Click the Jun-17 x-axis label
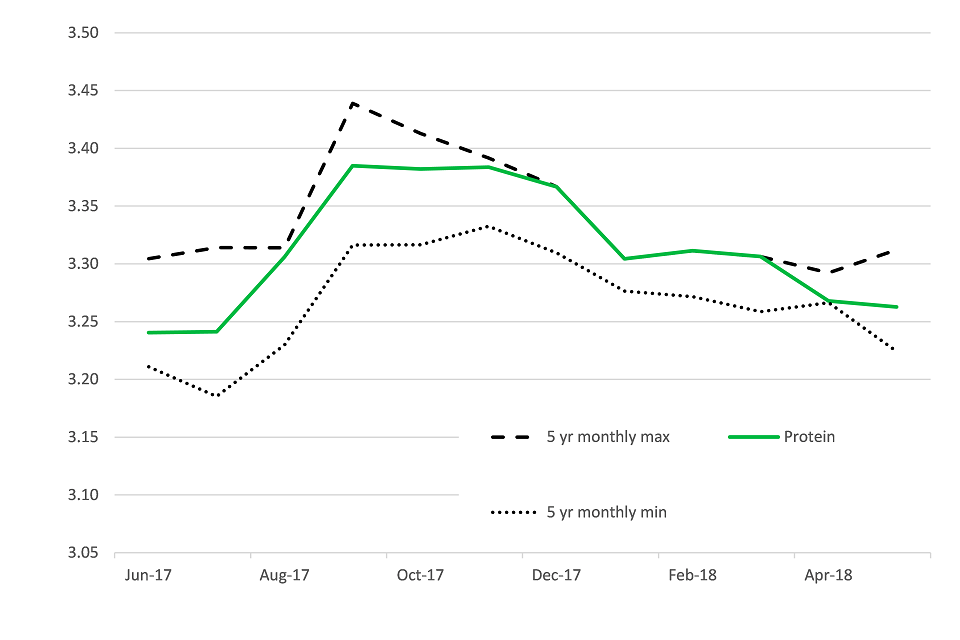960x640 pixels. [148, 575]
